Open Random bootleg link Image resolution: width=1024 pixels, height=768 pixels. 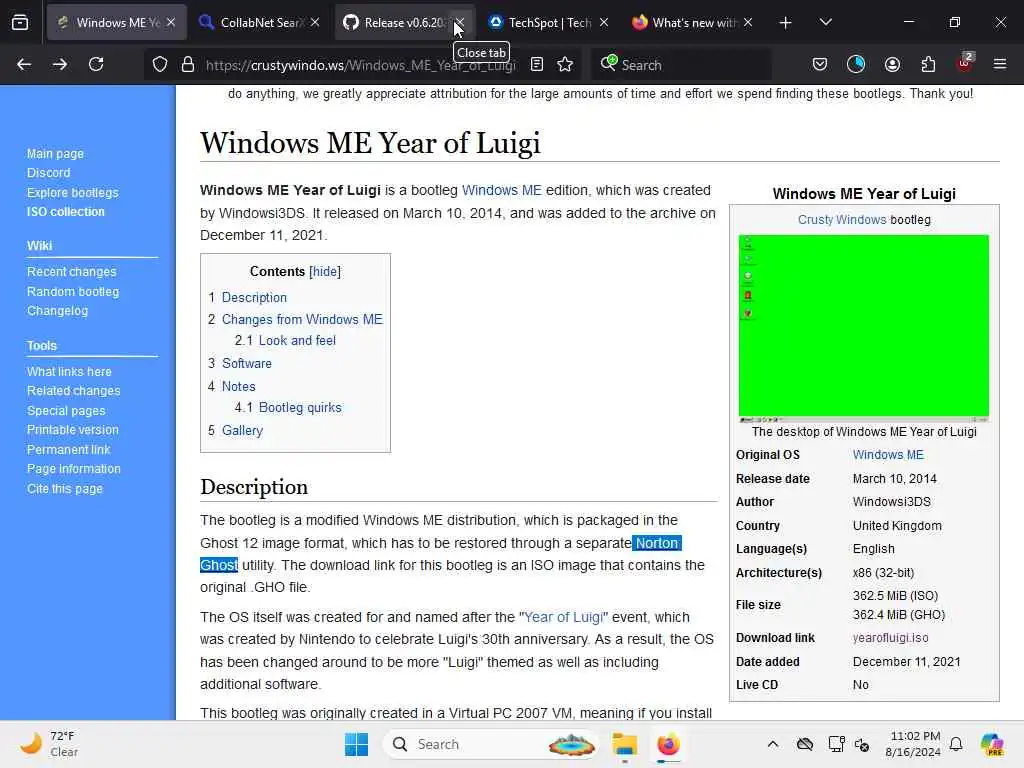[x=72, y=291]
